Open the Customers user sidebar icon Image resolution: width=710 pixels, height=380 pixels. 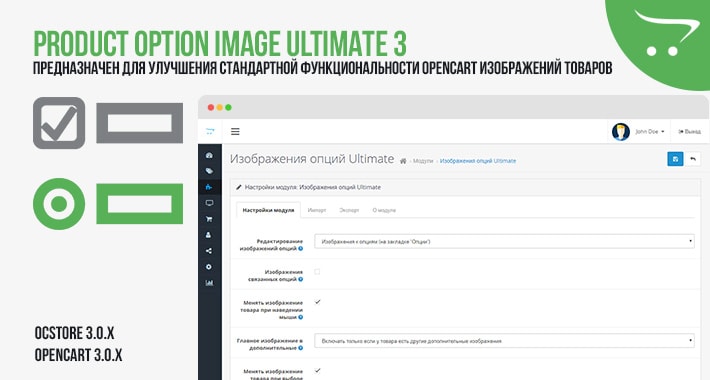point(209,235)
